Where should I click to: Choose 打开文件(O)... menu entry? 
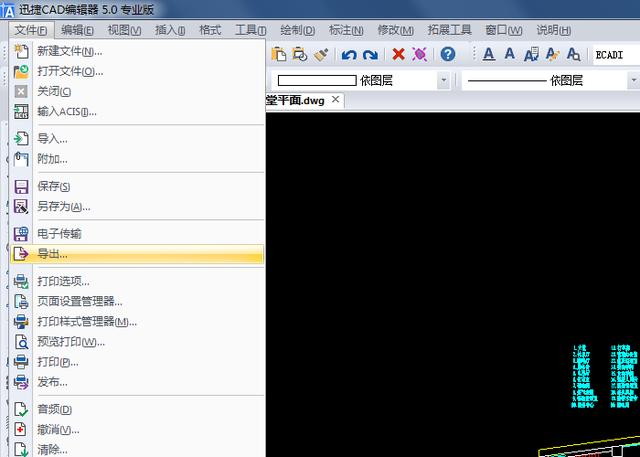137,71
